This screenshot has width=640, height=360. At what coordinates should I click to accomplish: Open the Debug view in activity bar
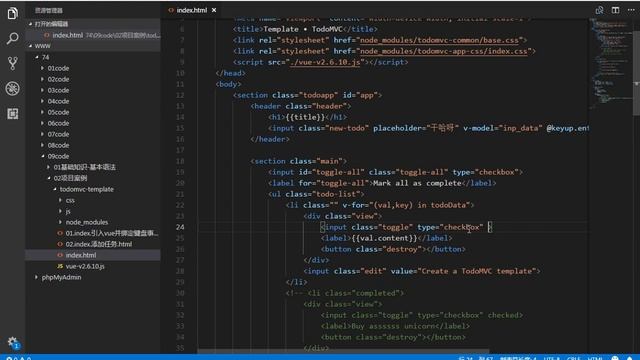(x=12, y=88)
